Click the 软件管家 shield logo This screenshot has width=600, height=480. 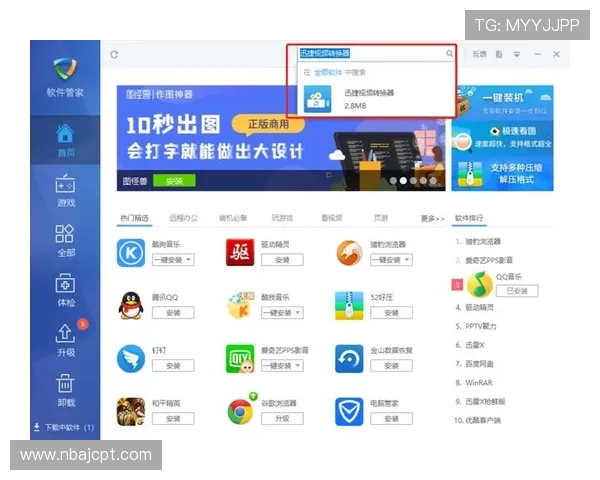click(x=65, y=69)
